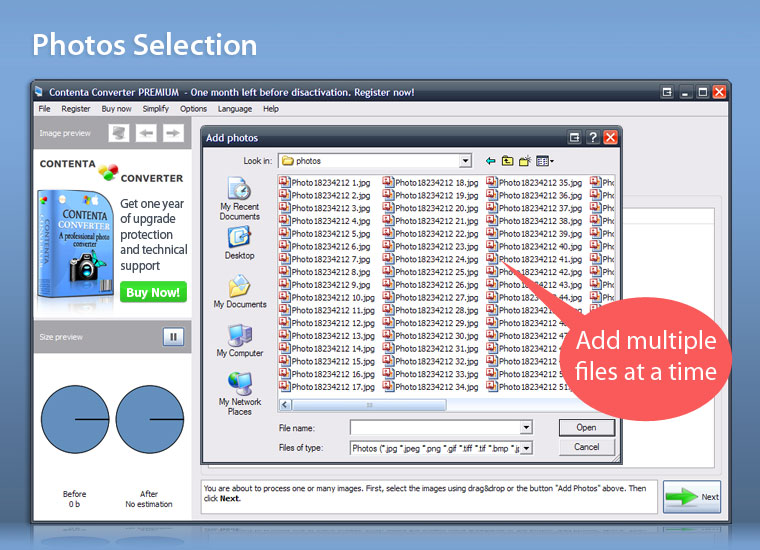The image size is (760, 550).
Task: Click the Contenta Converter box image
Action: point(75,244)
